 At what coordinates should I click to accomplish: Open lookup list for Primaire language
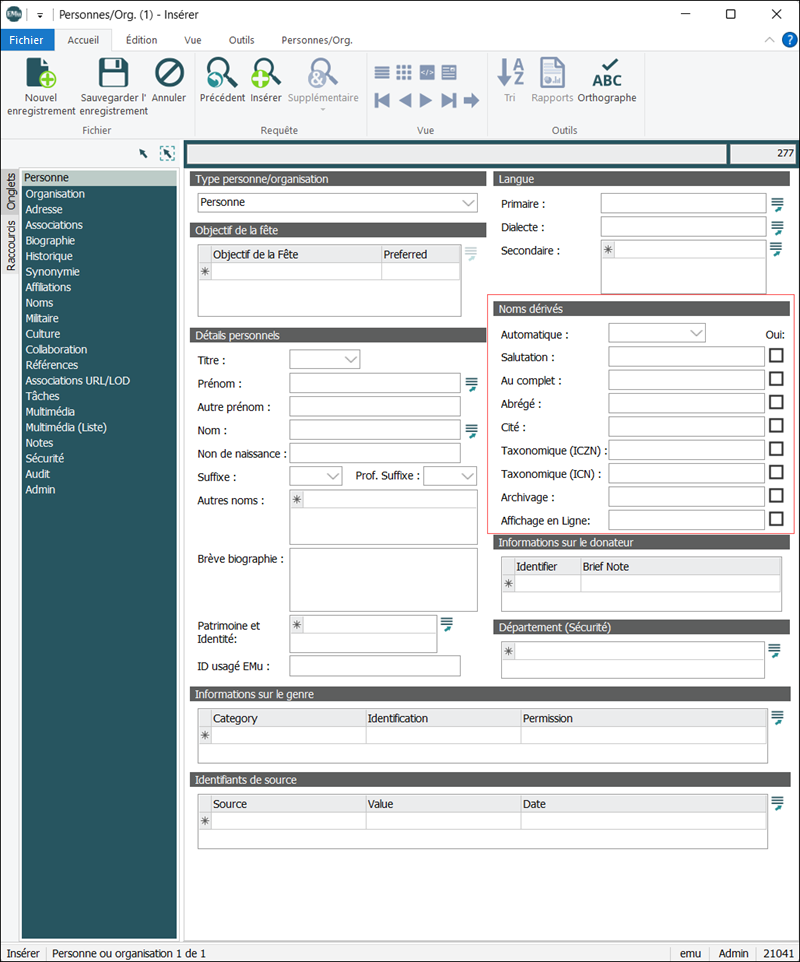click(777, 204)
